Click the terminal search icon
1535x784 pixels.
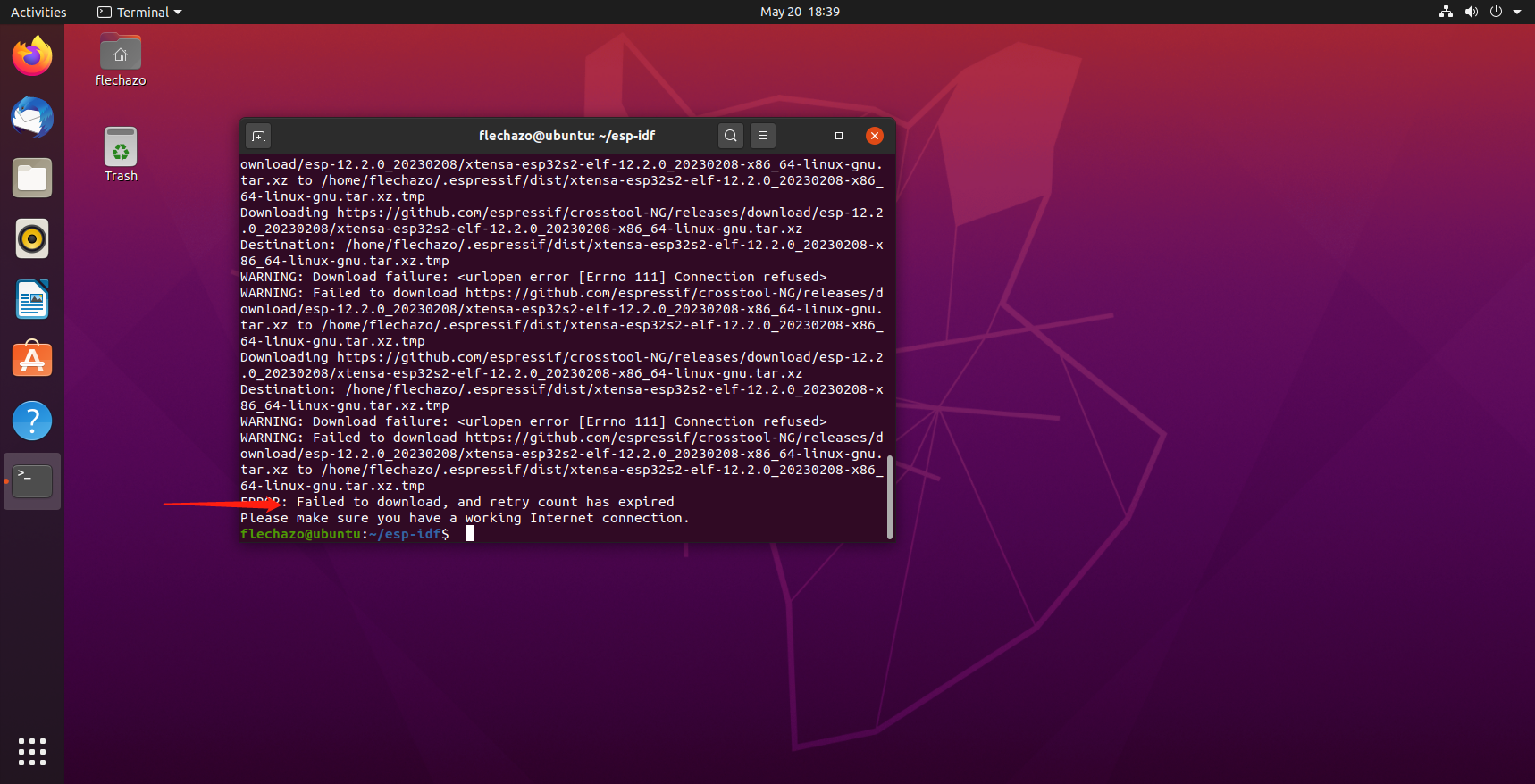click(731, 136)
